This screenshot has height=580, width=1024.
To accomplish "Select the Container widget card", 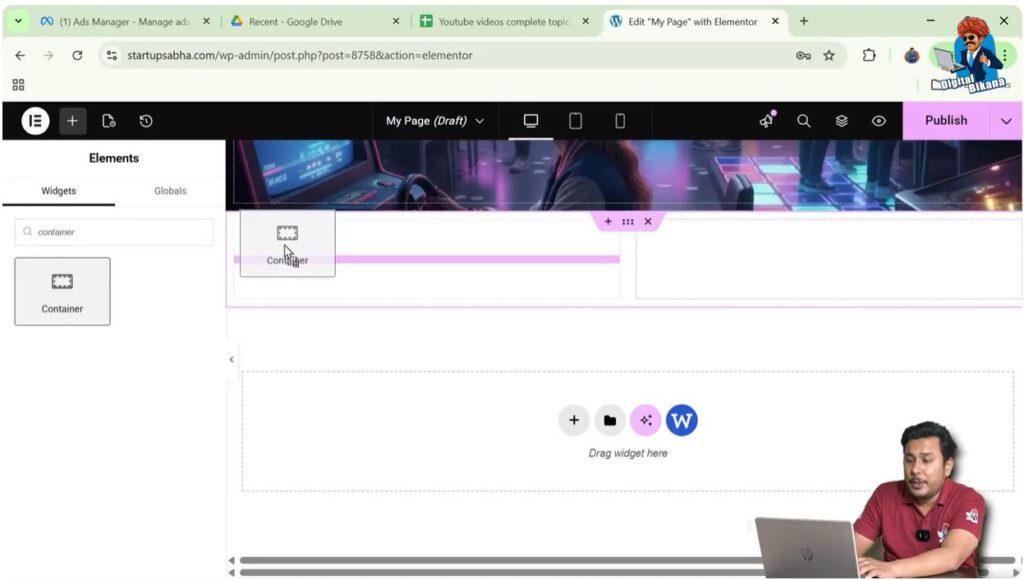I will [x=62, y=291].
